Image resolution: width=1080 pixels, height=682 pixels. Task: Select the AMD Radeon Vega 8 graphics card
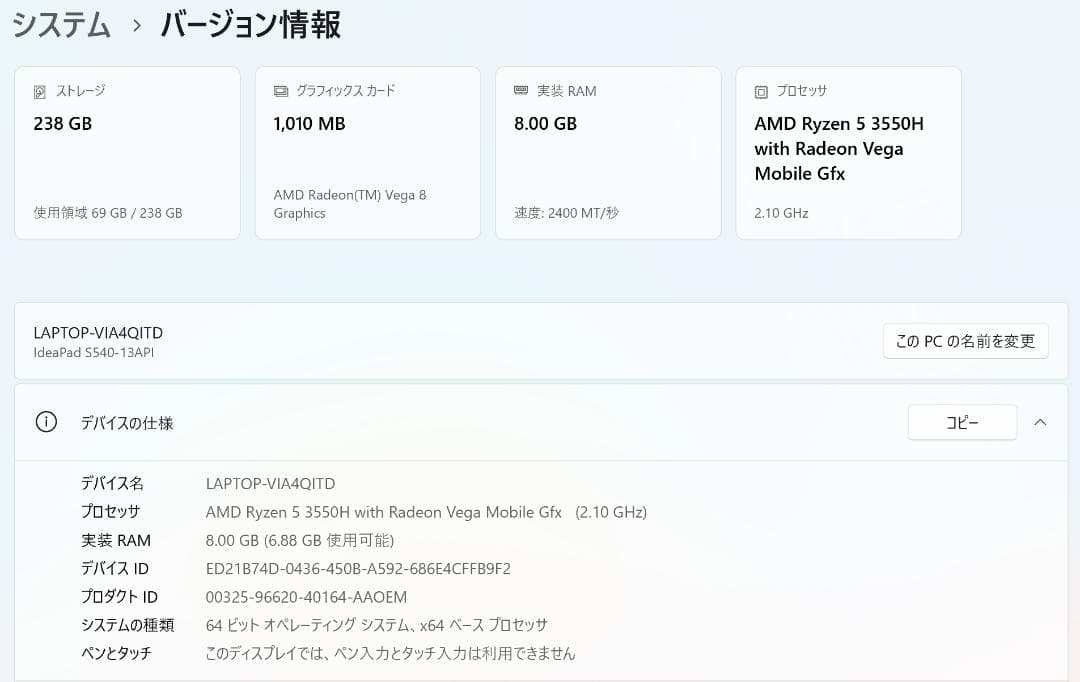pyautogui.click(x=367, y=152)
